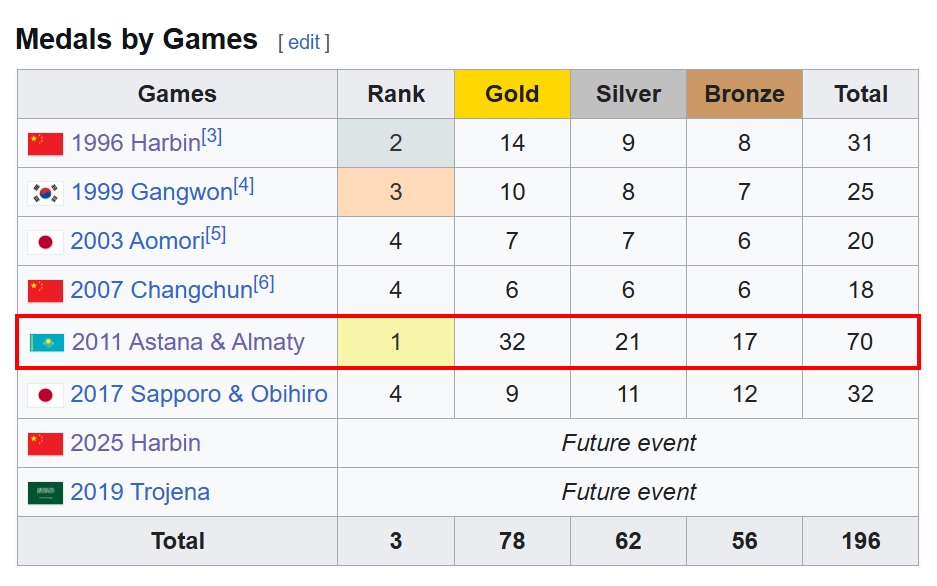
Task: Click the Japan flag beside 2017 Sapporo
Action: (x=45, y=395)
